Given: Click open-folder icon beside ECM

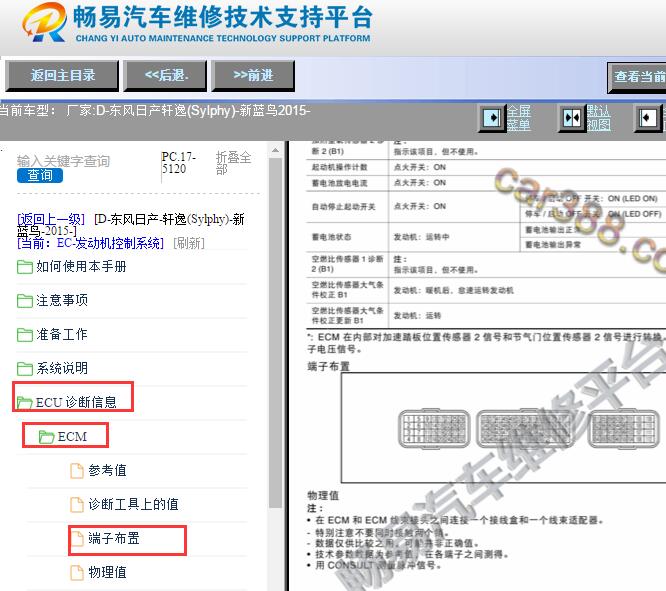Looking at the screenshot, I should (x=46, y=436).
